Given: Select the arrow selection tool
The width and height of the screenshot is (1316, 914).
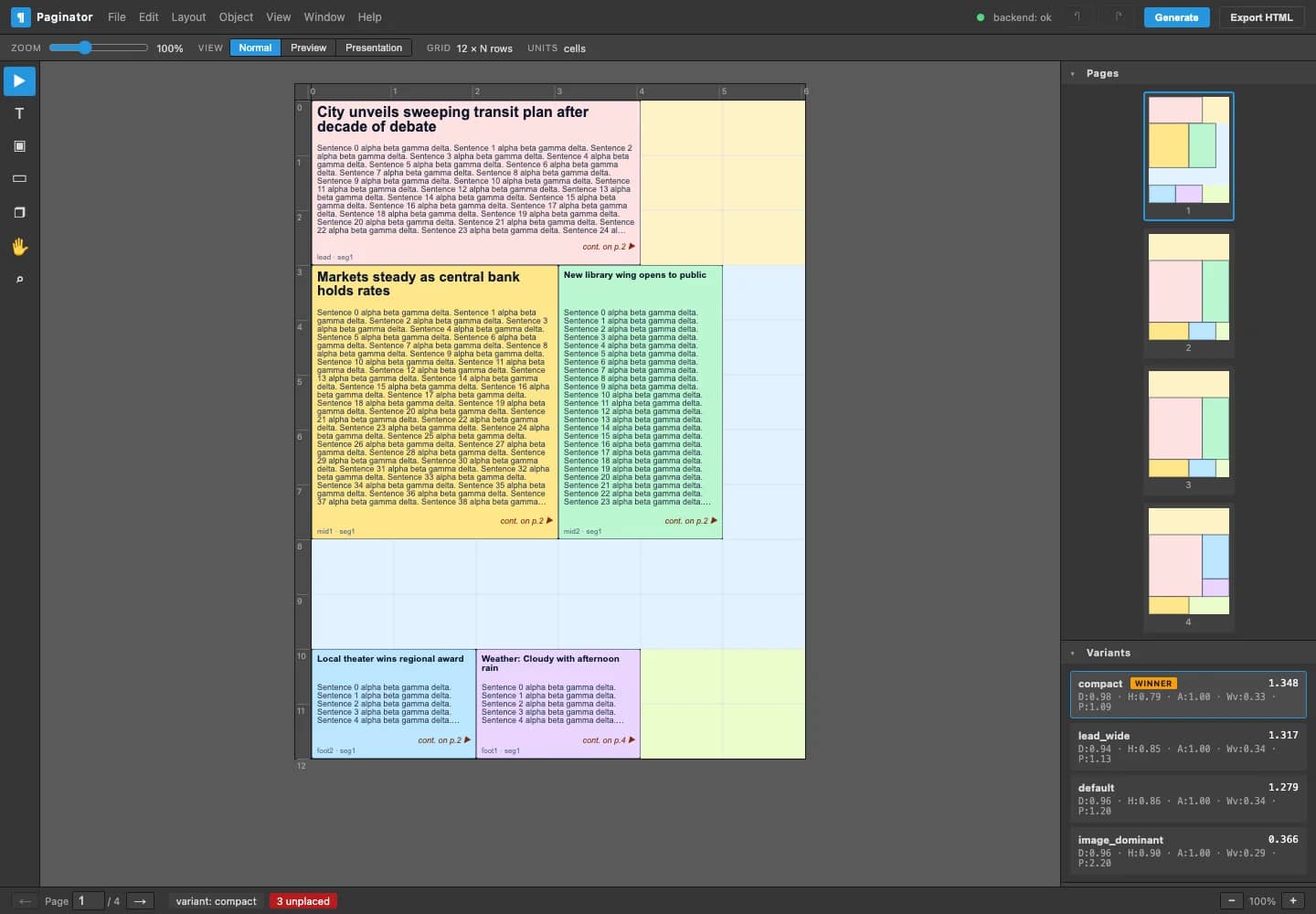Looking at the screenshot, I should coord(19,81).
